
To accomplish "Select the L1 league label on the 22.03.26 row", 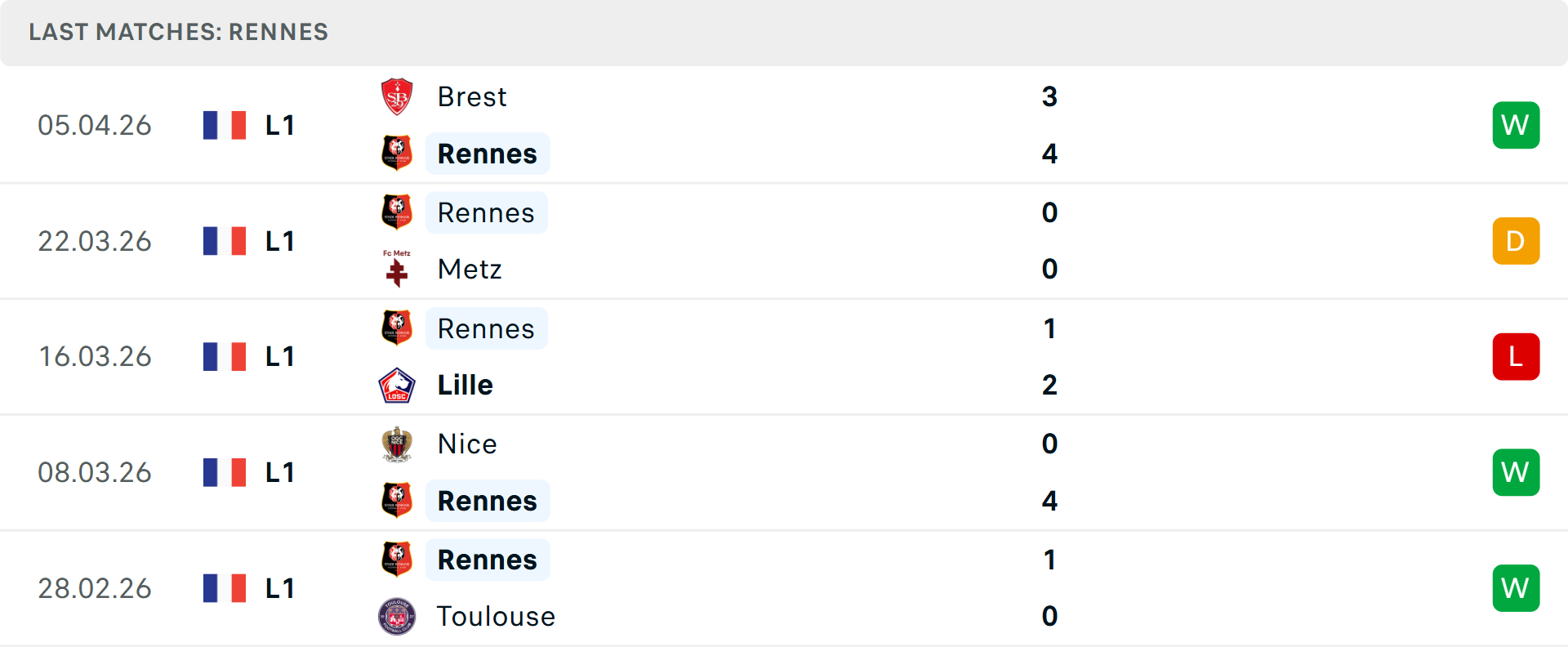I will (x=278, y=240).
